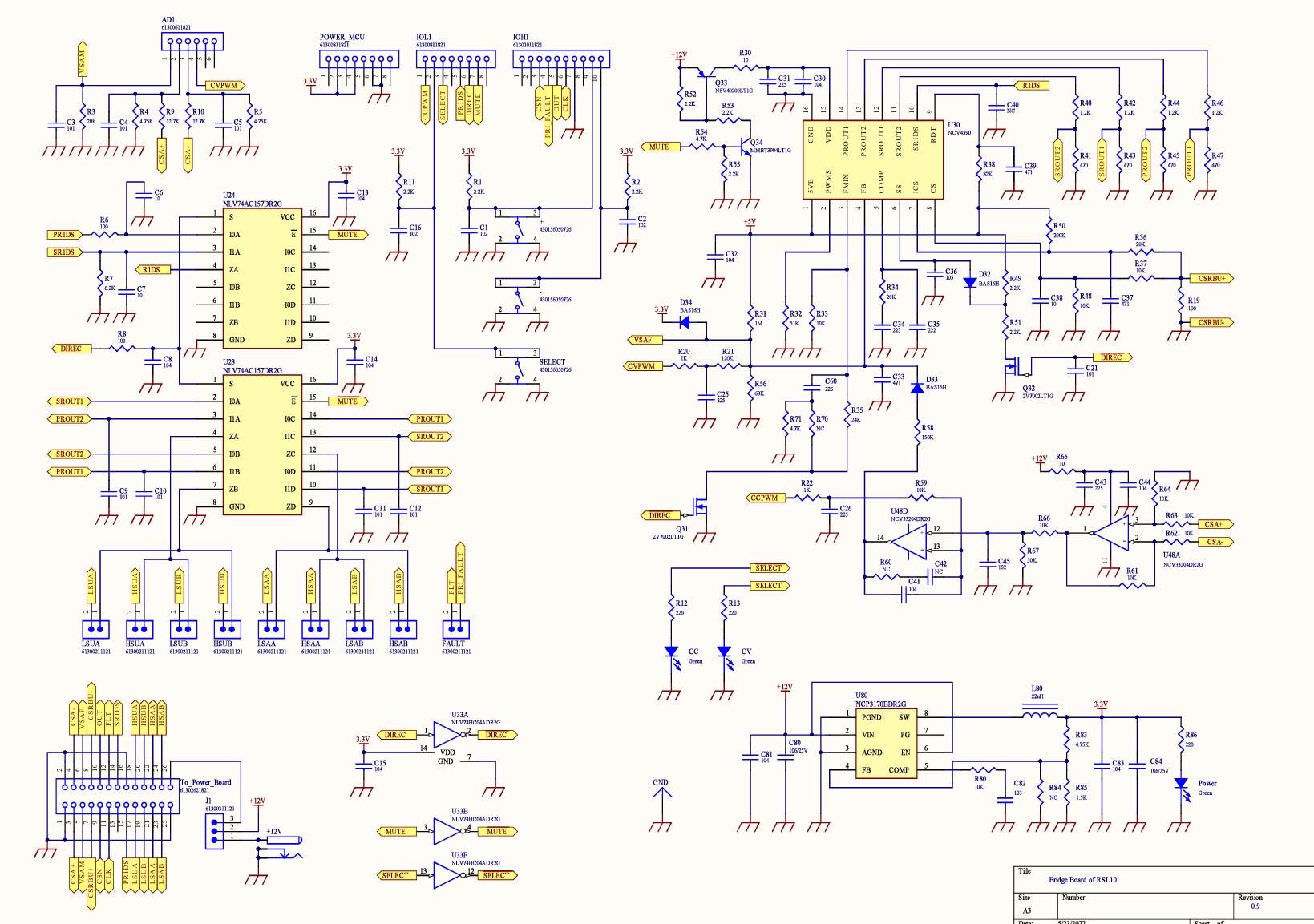Image resolution: width=1314 pixels, height=924 pixels.
Task: Select the Q31 MOSFET symbol
Action: (x=700, y=505)
